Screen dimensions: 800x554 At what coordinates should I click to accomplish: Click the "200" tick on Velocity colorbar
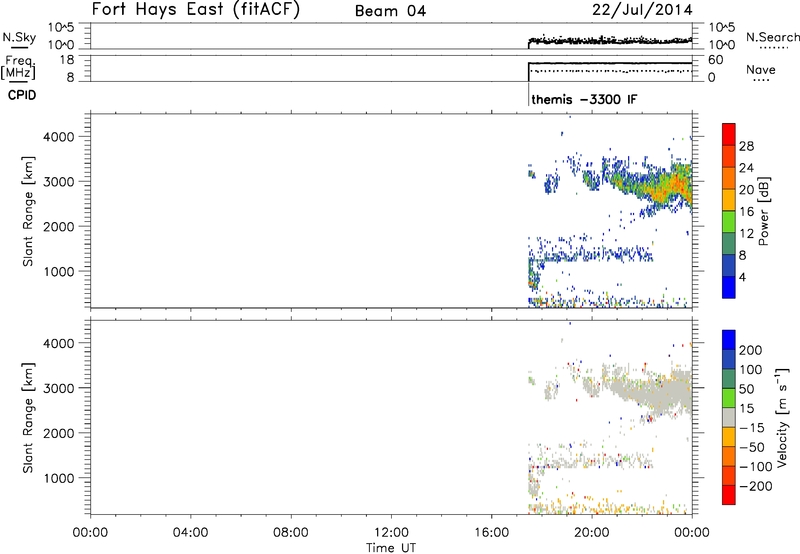[751, 350]
